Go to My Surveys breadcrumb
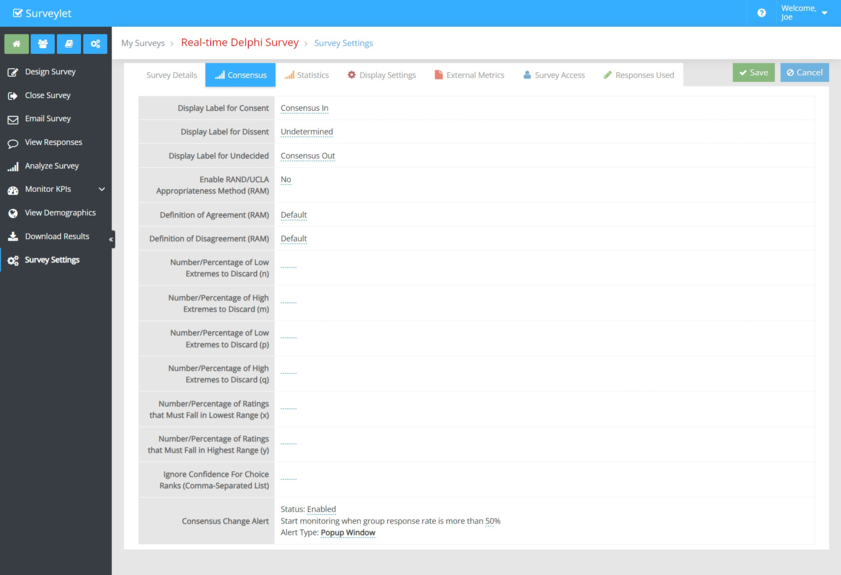 (143, 43)
